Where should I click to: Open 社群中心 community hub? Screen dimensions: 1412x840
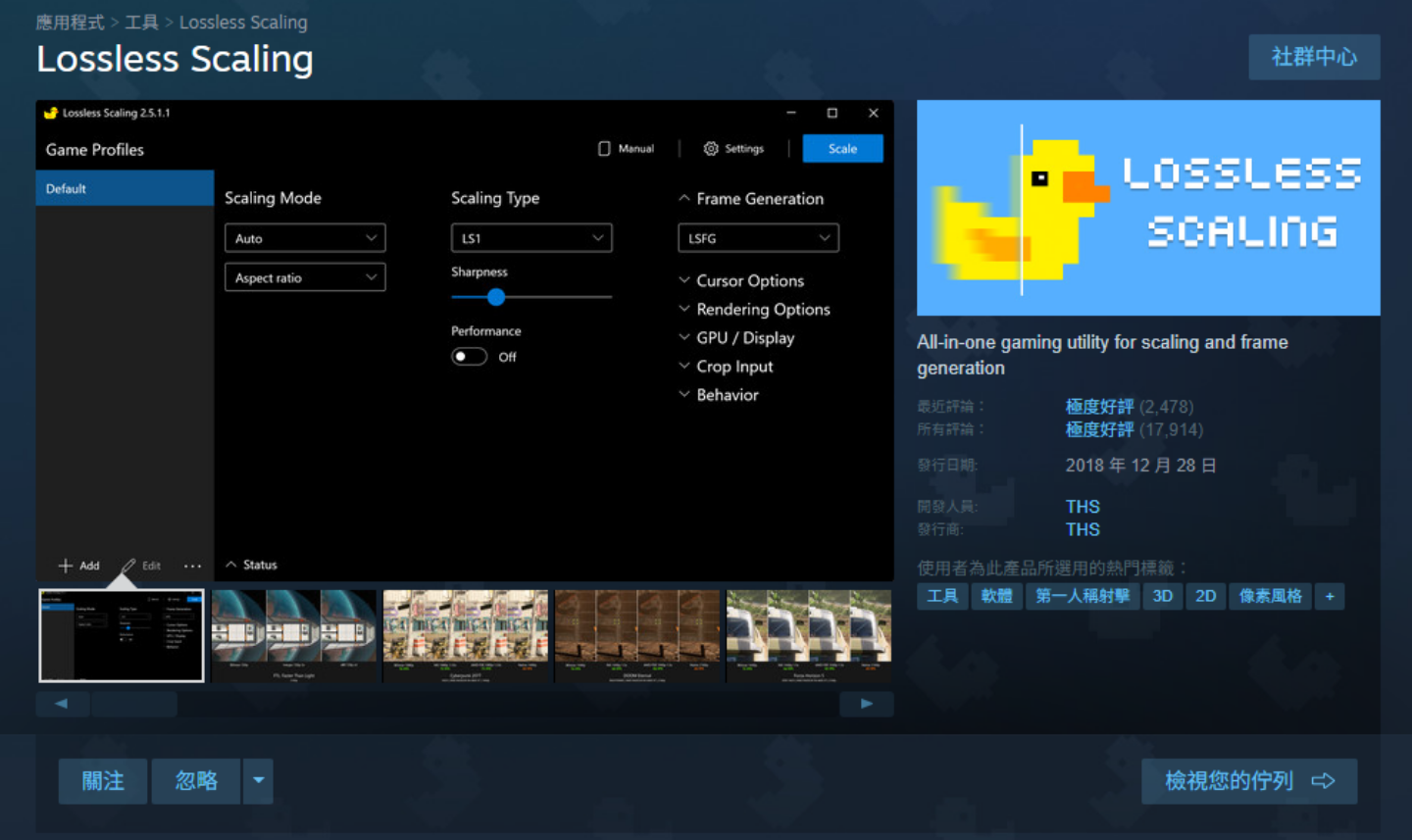click(1314, 57)
